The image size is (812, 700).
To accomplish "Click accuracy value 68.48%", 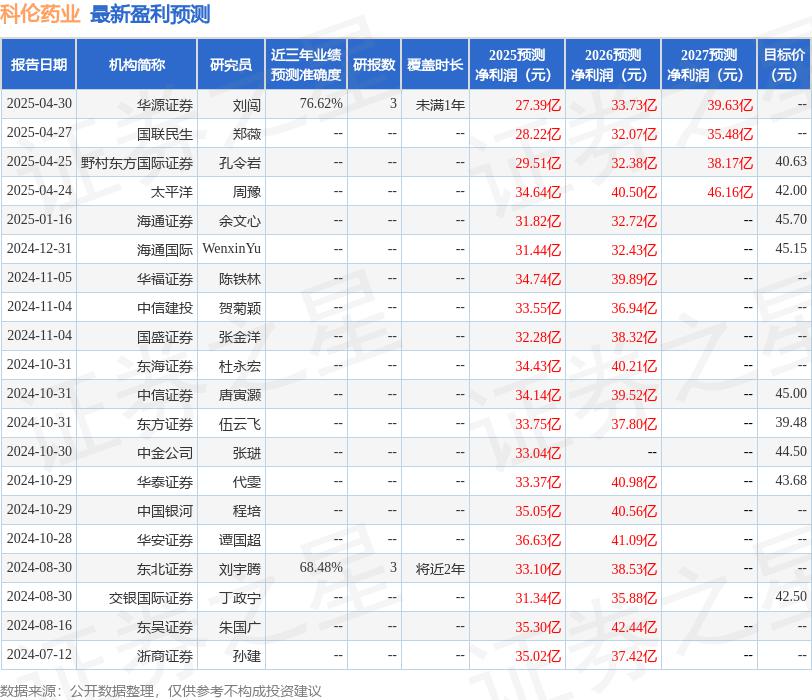I will [321, 567].
